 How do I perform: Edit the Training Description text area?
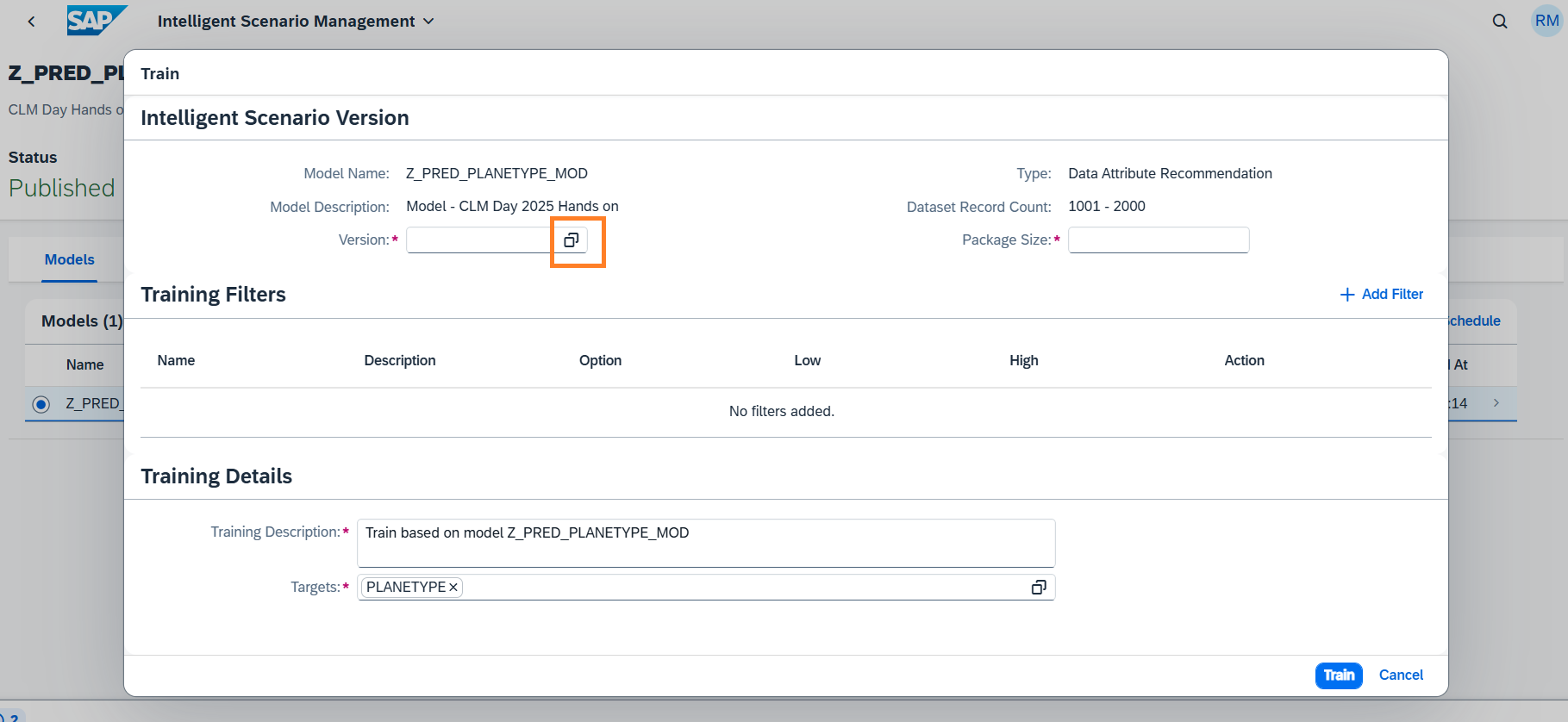[705, 543]
